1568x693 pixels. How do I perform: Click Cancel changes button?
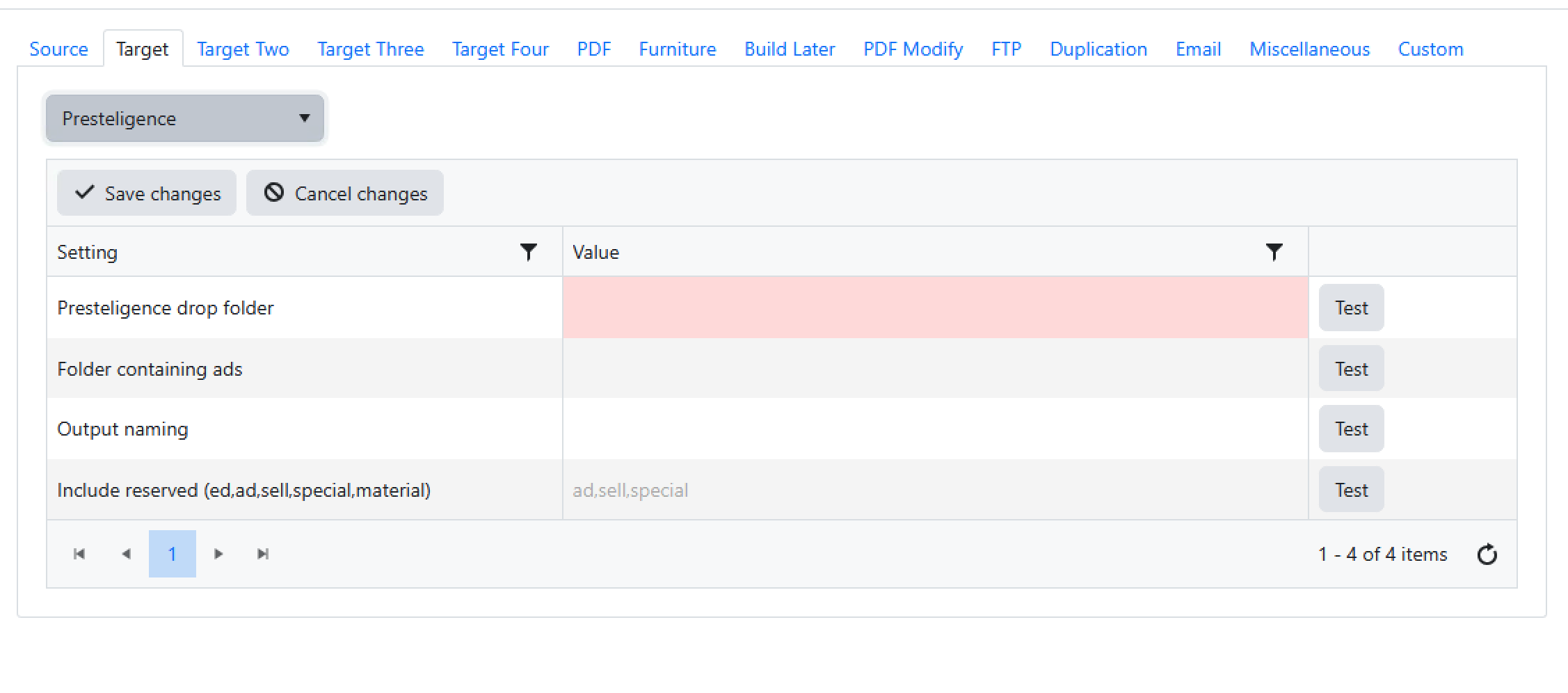(x=345, y=193)
